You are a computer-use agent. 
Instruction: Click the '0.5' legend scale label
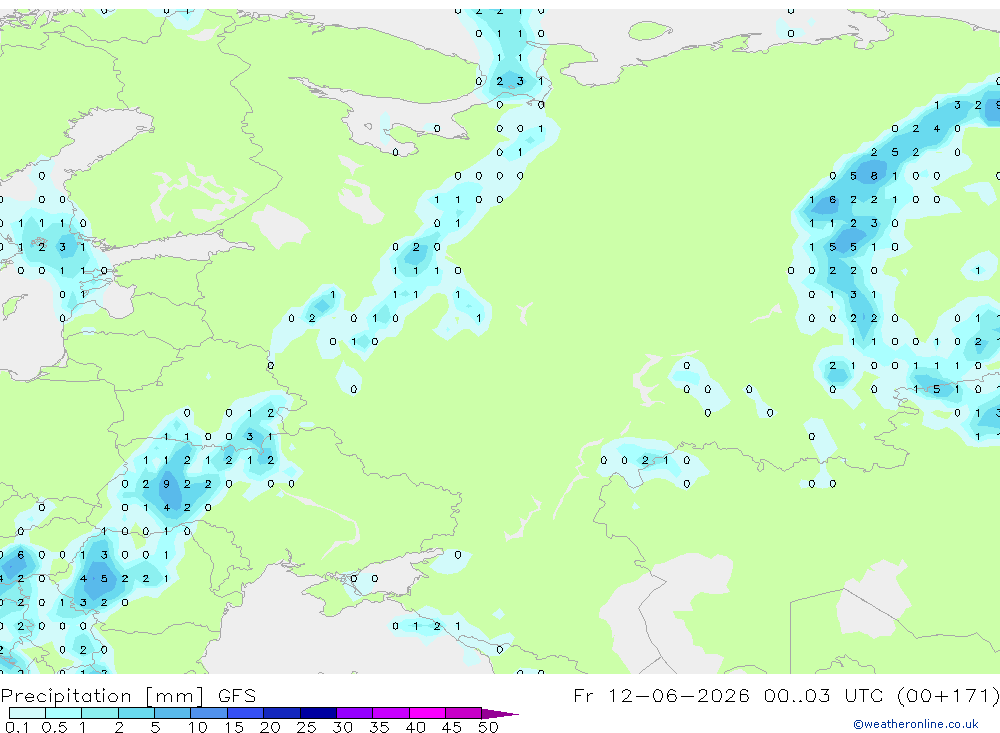[54, 727]
